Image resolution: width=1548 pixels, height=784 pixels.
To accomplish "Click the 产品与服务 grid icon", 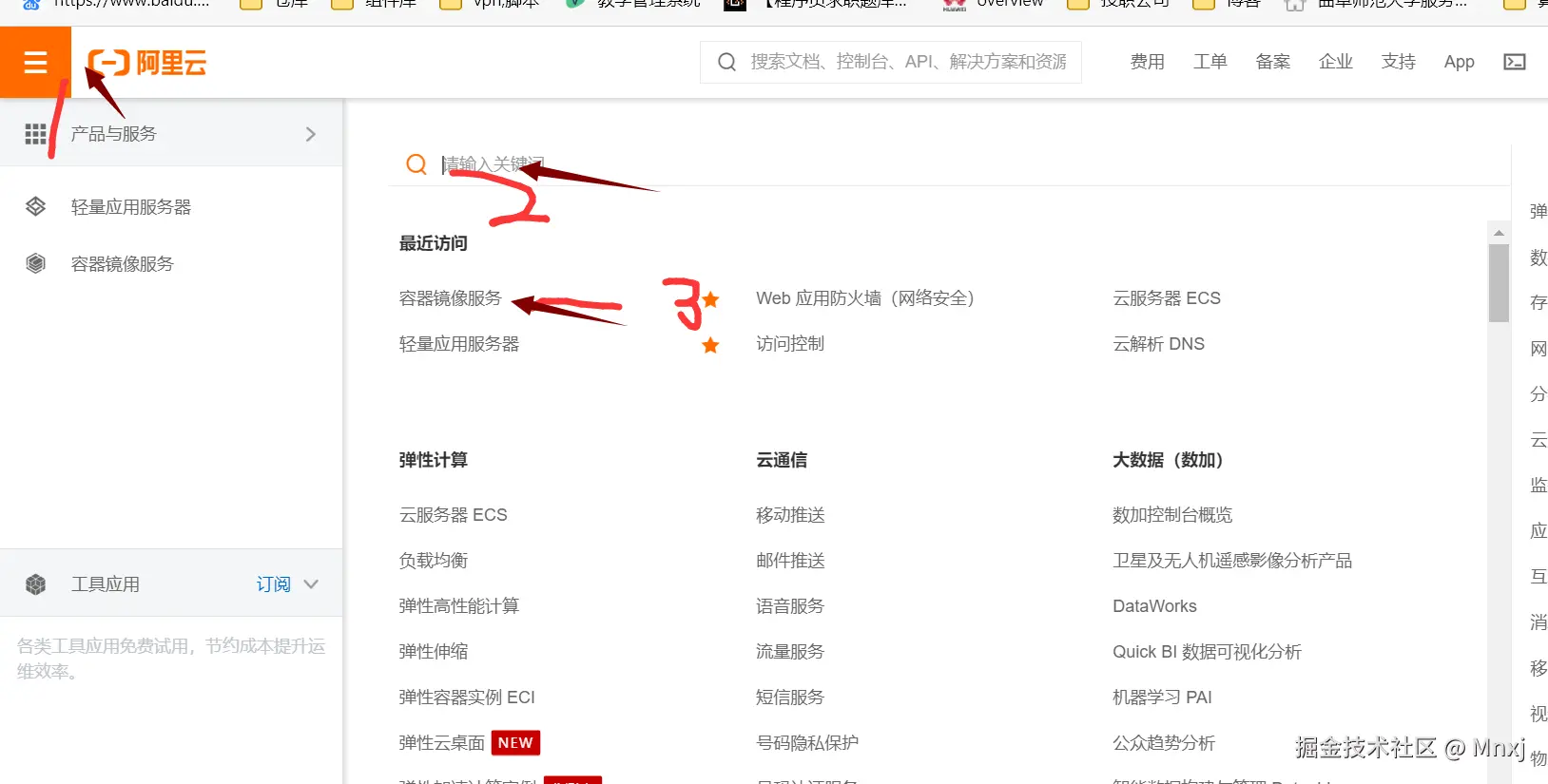I will (x=35, y=134).
